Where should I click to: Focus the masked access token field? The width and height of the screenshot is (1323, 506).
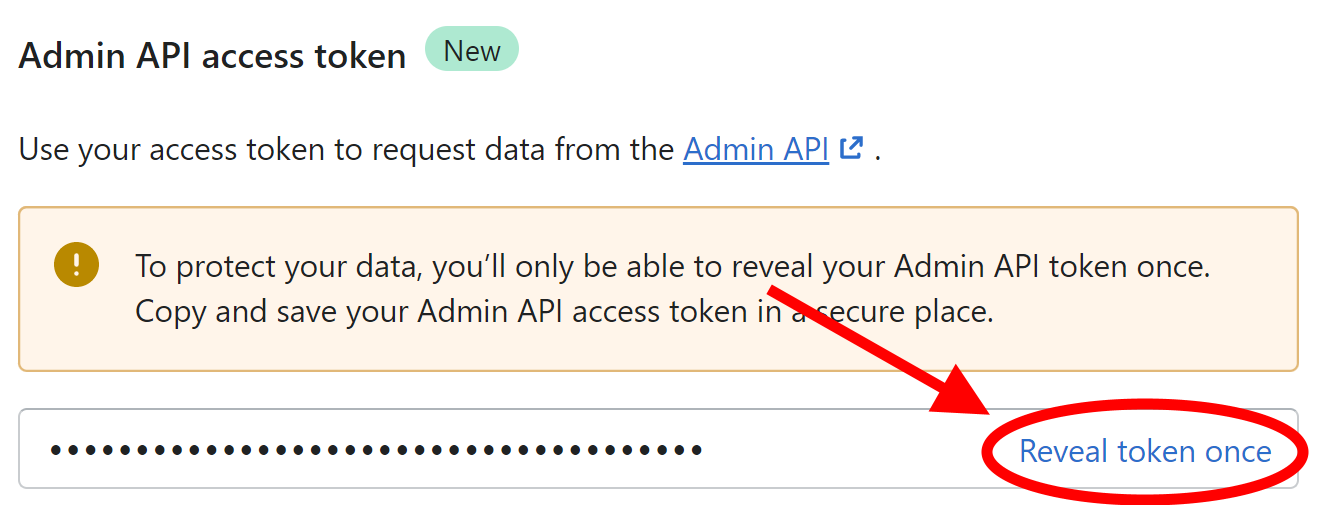coord(658,448)
